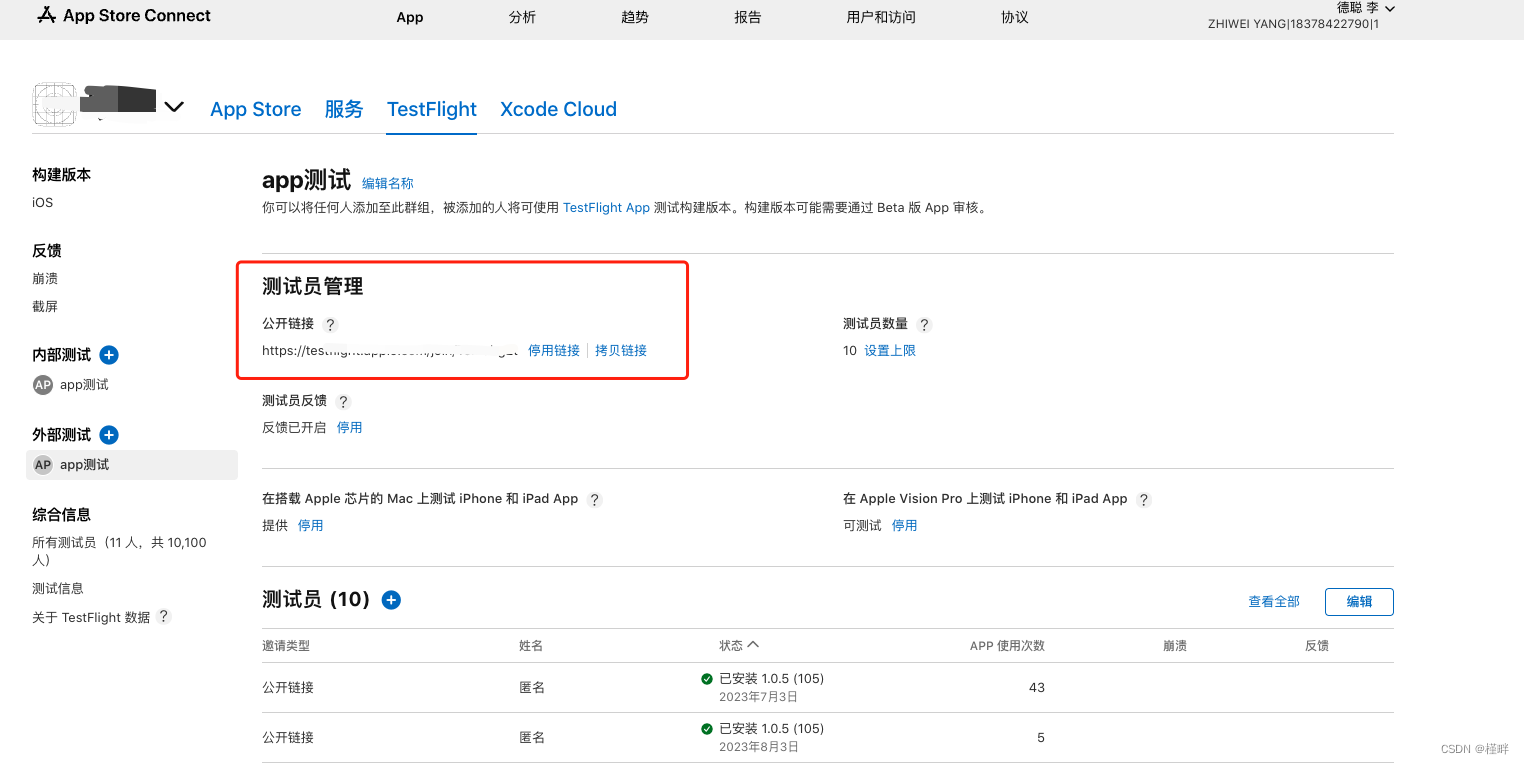Click 停用 next to 反馈已开启

[x=350, y=427]
